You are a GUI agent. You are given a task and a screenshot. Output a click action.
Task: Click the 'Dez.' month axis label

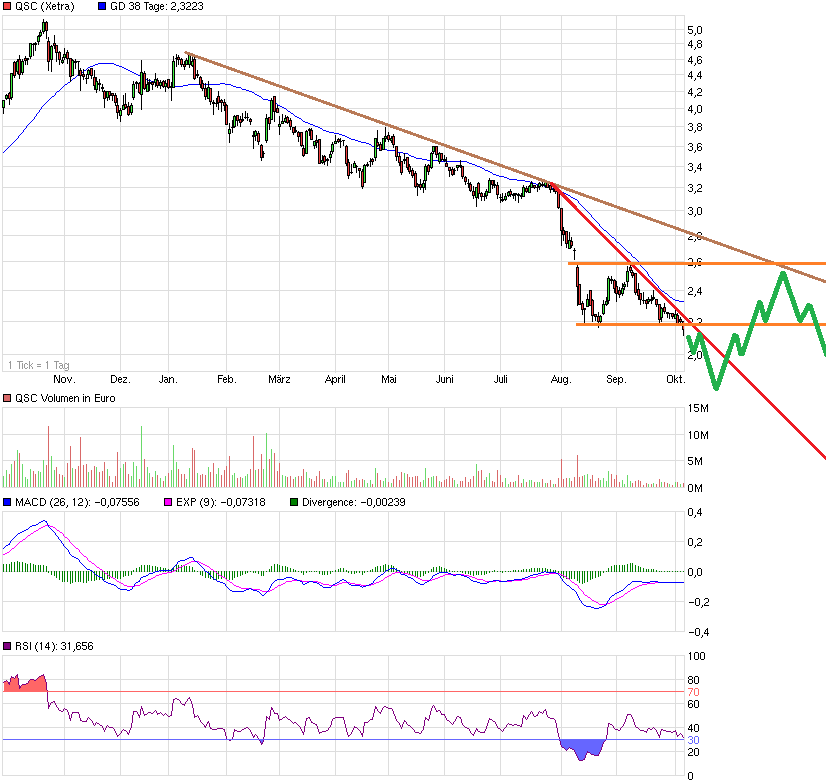pos(120,379)
